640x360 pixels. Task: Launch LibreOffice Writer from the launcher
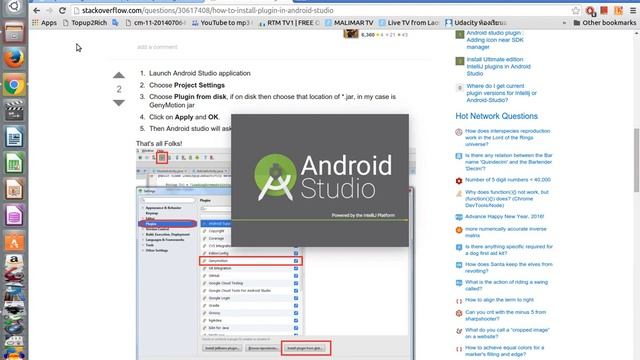(x=14, y=137)
